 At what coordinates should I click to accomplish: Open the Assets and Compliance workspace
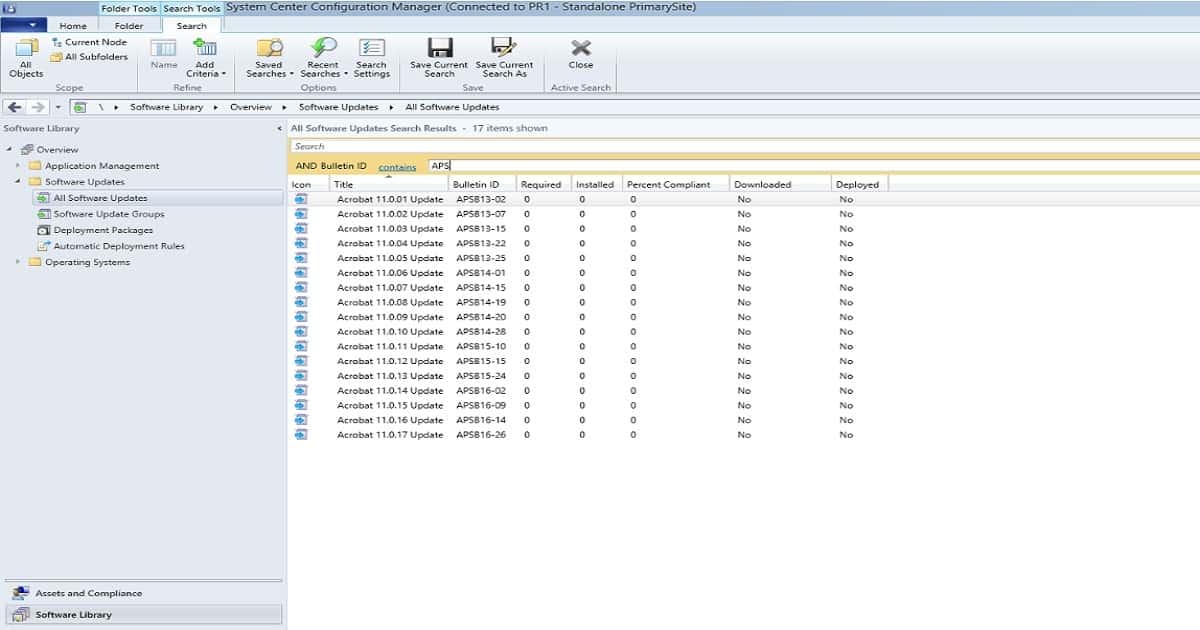pyautogui.click(x=143, y=593)
